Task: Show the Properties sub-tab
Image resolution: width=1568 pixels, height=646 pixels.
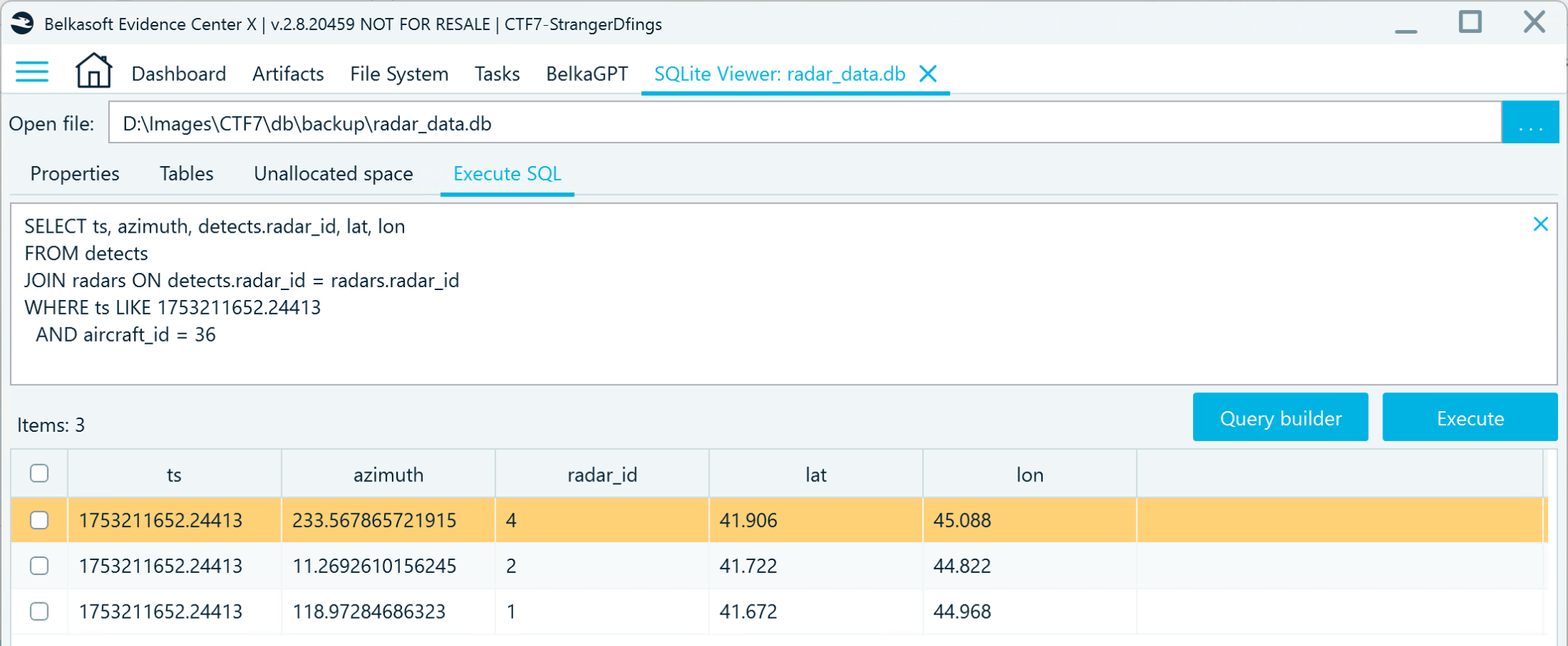Action: point(75,174)
